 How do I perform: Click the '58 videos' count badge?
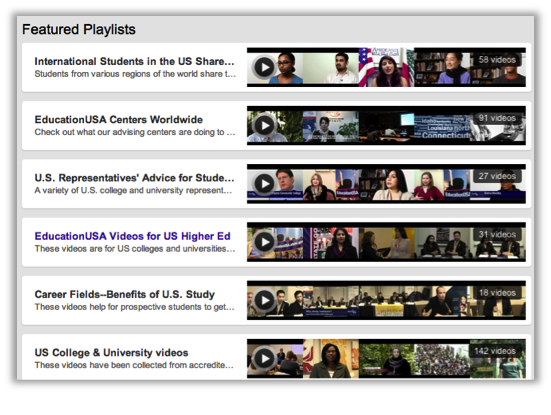click(497, 60)
